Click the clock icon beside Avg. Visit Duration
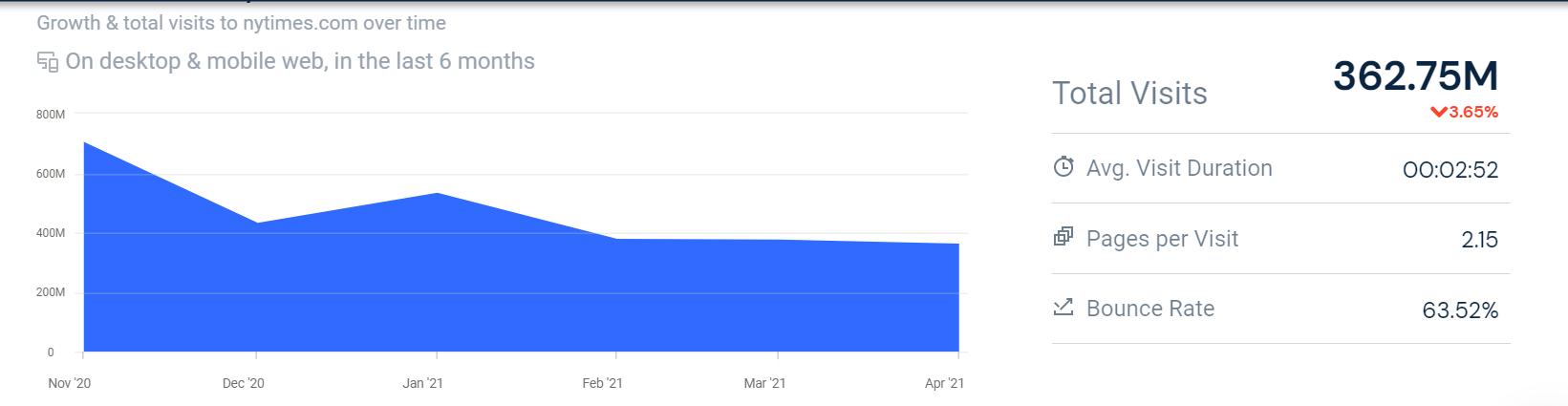The height and width of the screenshot is (406, 1568). tap(1063, 167)
